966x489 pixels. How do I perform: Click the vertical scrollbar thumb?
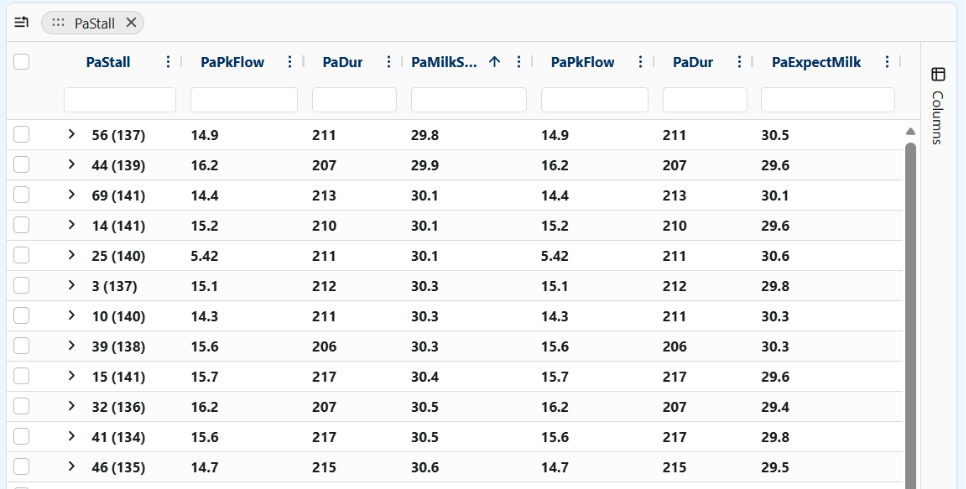point(910,300)
